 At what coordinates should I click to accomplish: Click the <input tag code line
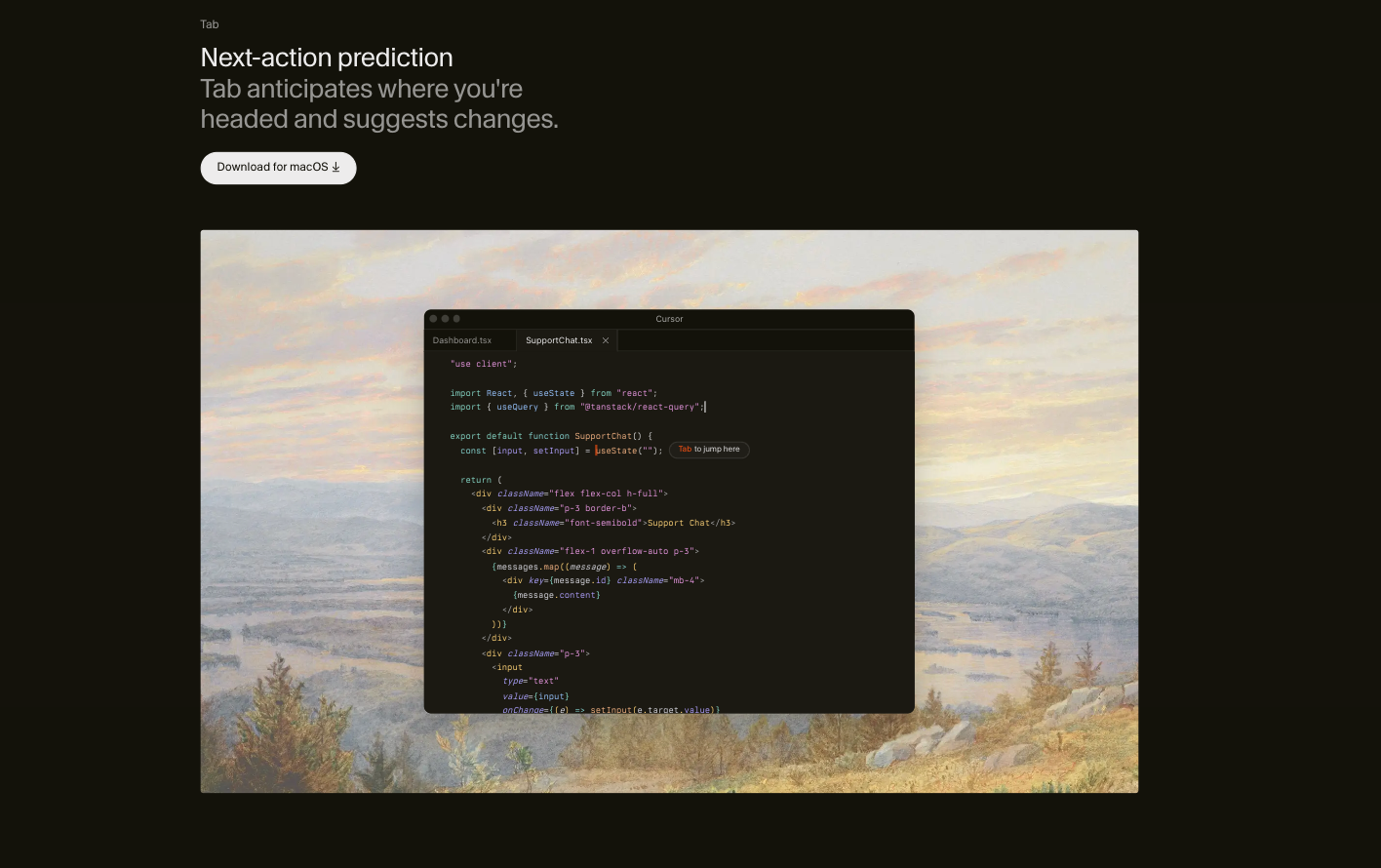tap(507, 667)
